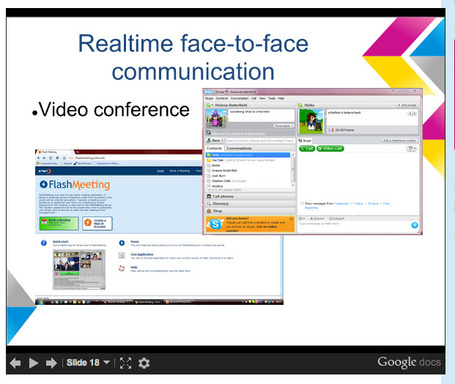Click Helena Butterfield's wizard avatar in Skype
This screenshot has width=455, height=384.
(x=216, y=118)
